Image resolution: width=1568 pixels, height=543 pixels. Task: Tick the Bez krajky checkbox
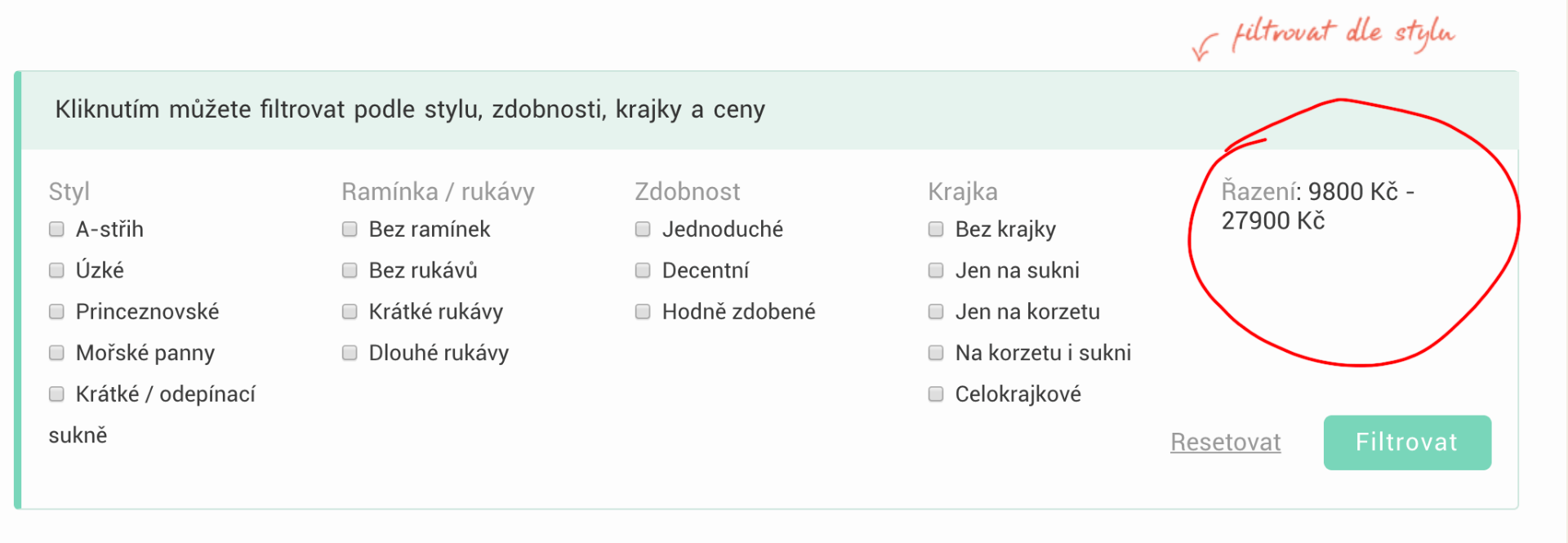(936, 229)
